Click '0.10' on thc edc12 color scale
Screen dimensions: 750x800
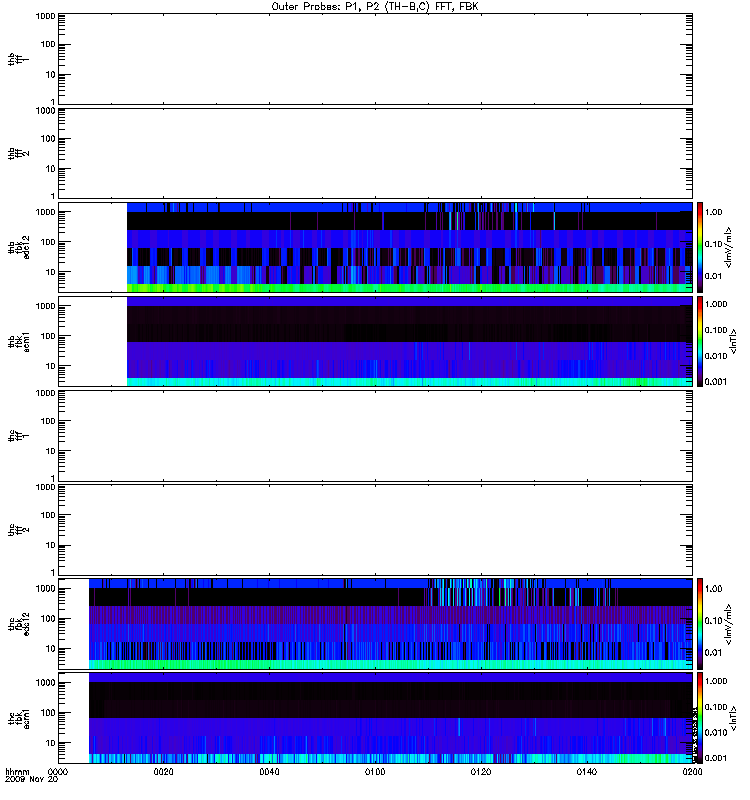pos(713,620)
